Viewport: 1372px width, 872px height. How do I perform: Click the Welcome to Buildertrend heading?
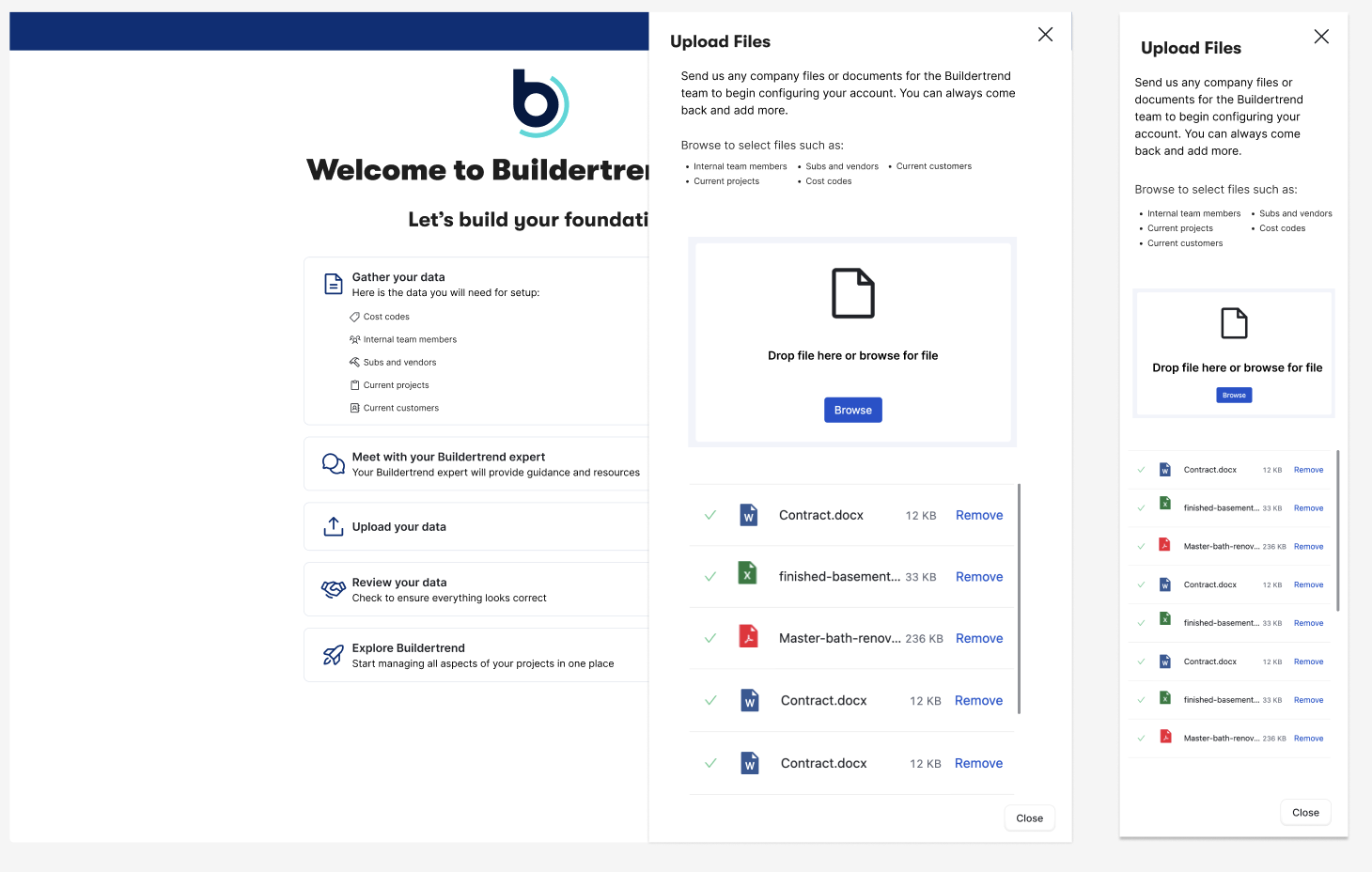pos(477,170)
